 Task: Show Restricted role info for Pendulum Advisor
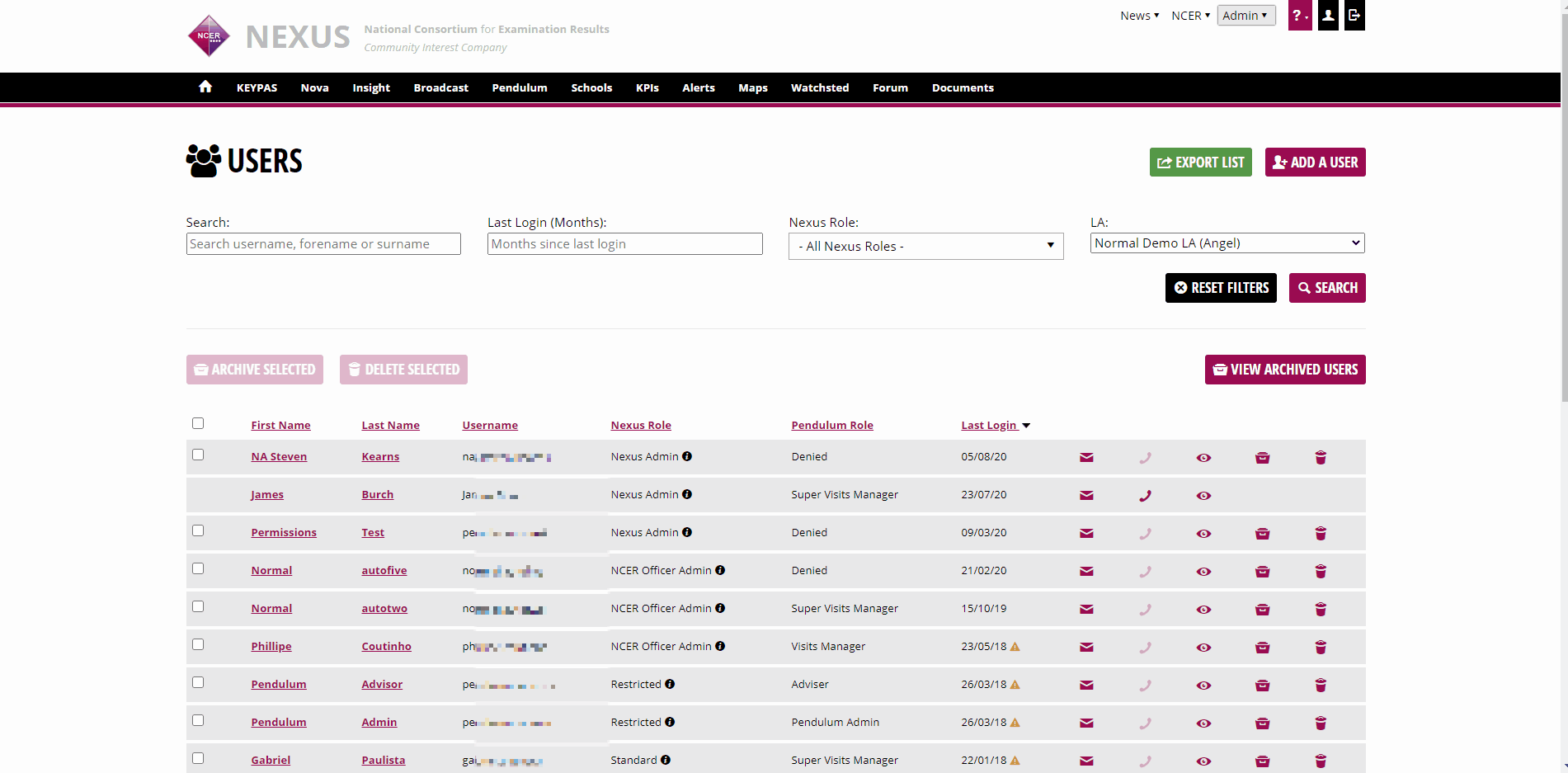[x=670, y=684]
